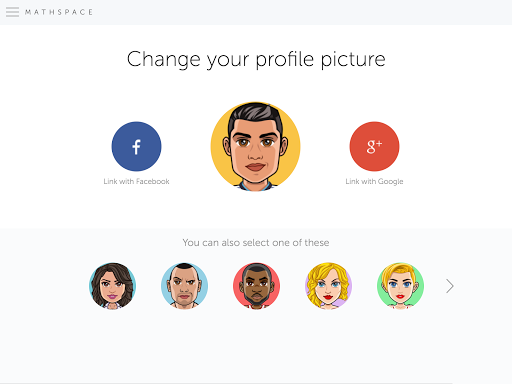Click the horizontal scrollbar at page bottom

pyautogui.click(x=227, y=383)
